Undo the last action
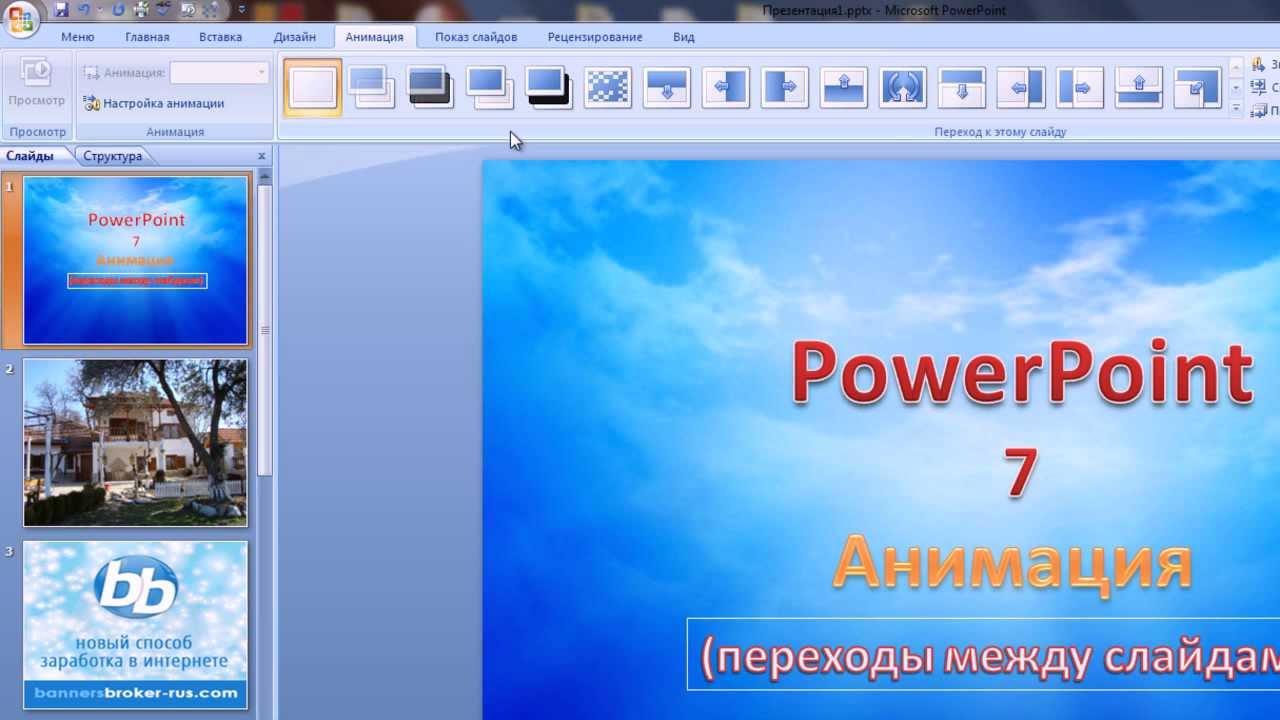Screen dimensions: 1280x720 83,10
